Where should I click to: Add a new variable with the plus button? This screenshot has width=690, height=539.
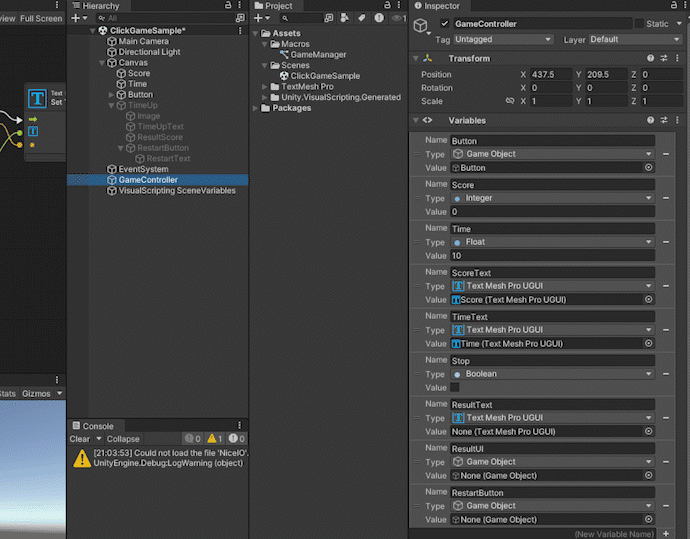click(666, 534)
